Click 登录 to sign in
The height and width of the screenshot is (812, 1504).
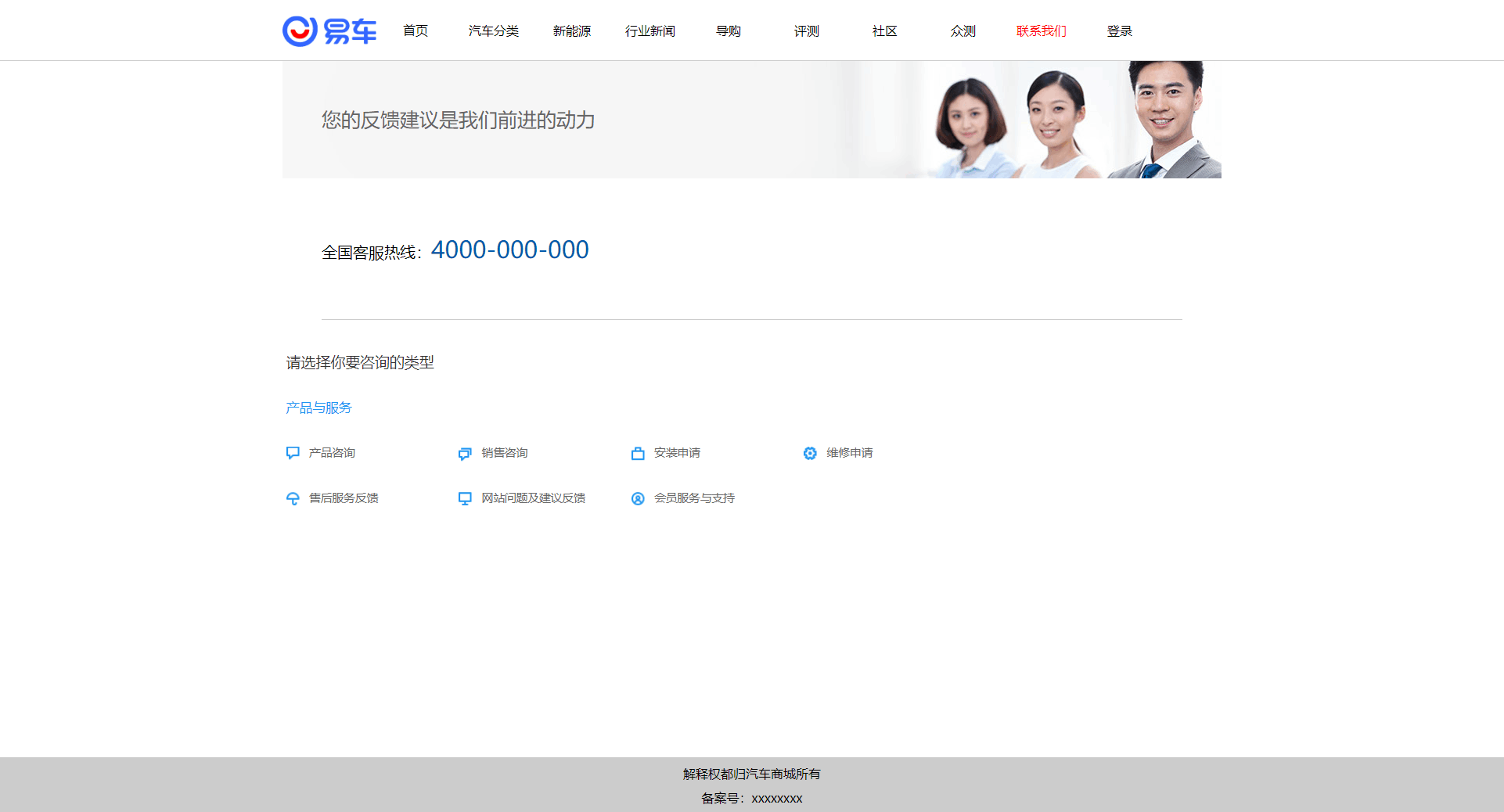[1120, 31]
